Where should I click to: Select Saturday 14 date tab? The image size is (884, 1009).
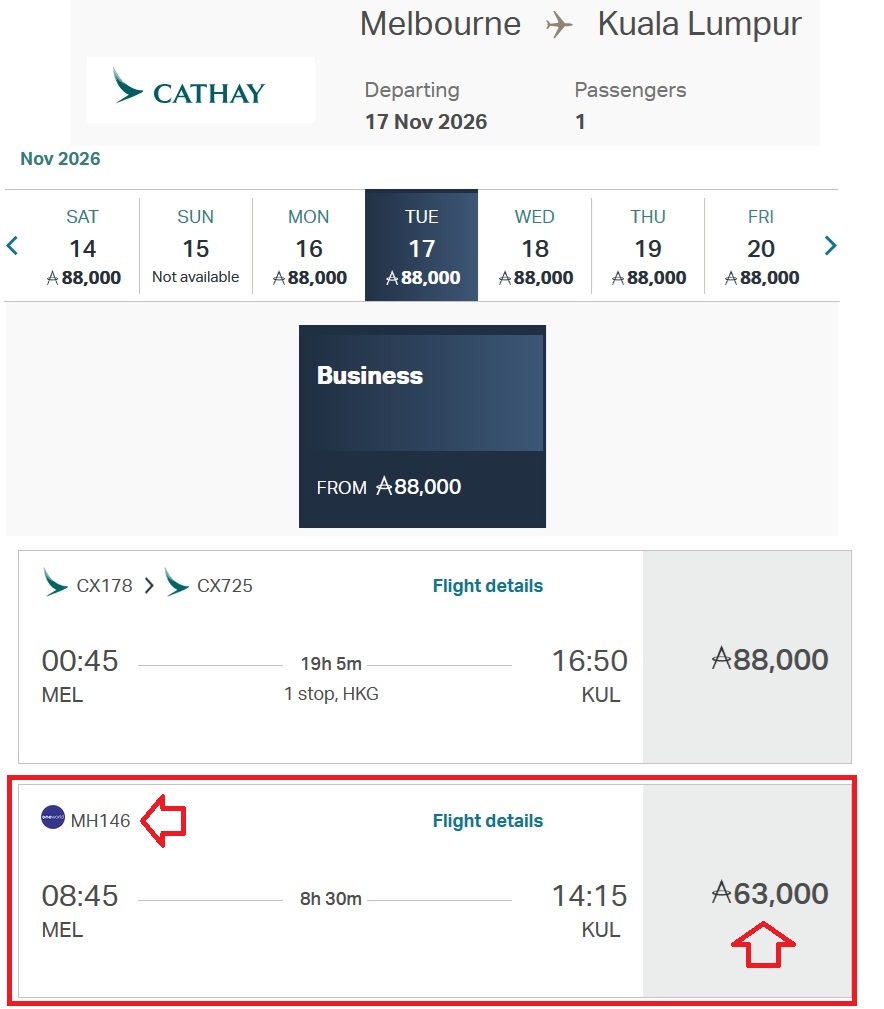pos(82,246)
